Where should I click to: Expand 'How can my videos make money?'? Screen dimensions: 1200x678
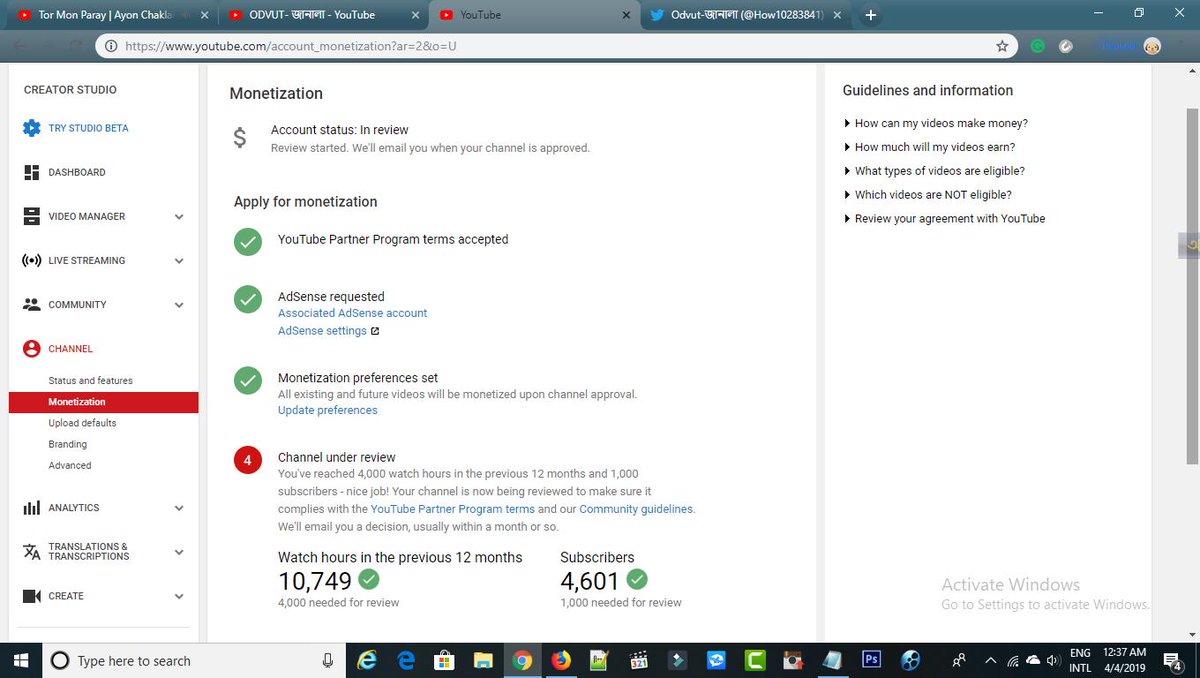click(x=936, y=123)
